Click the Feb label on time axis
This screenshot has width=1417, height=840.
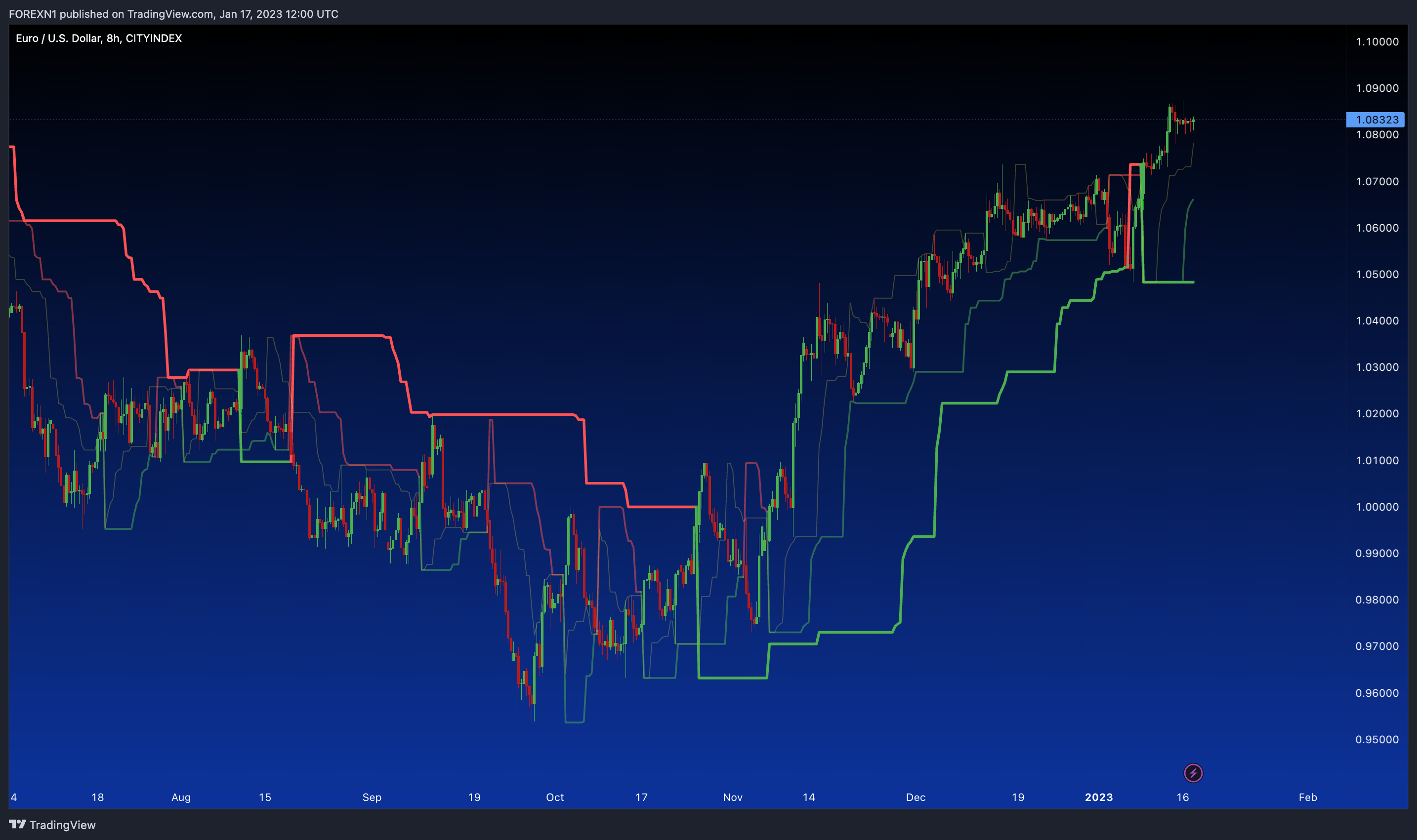pos(1307,797)
